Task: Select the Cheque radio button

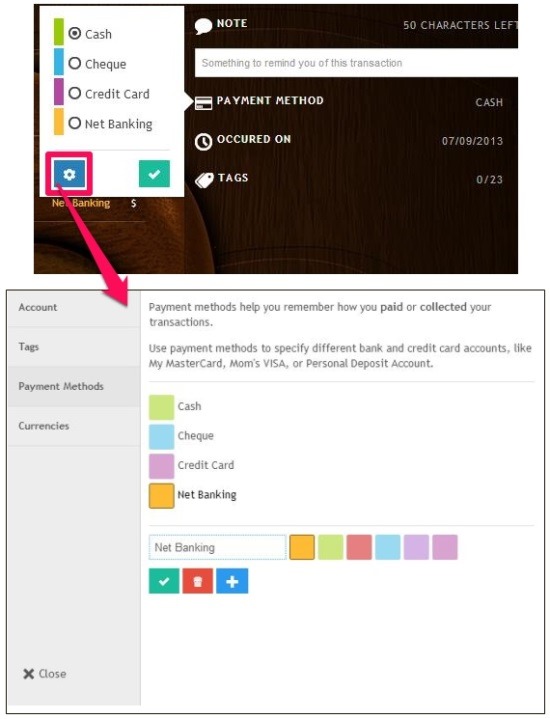Action: coord(74,63)
